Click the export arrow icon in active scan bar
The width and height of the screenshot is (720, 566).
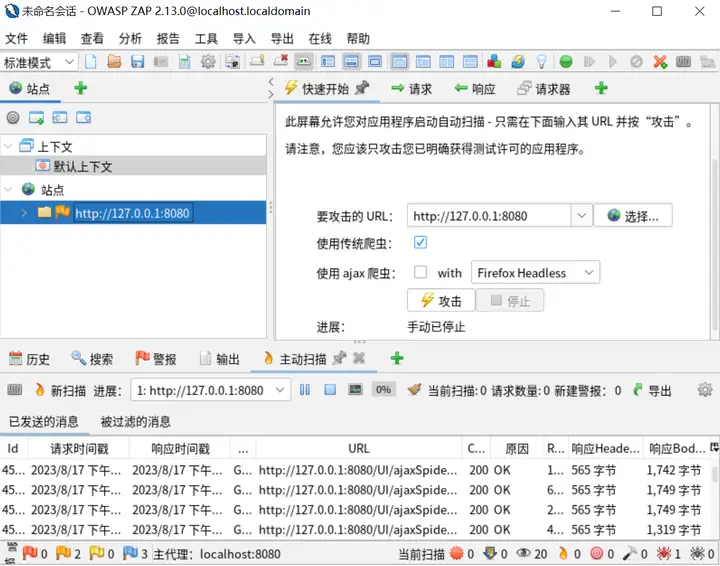coord(637,390)
